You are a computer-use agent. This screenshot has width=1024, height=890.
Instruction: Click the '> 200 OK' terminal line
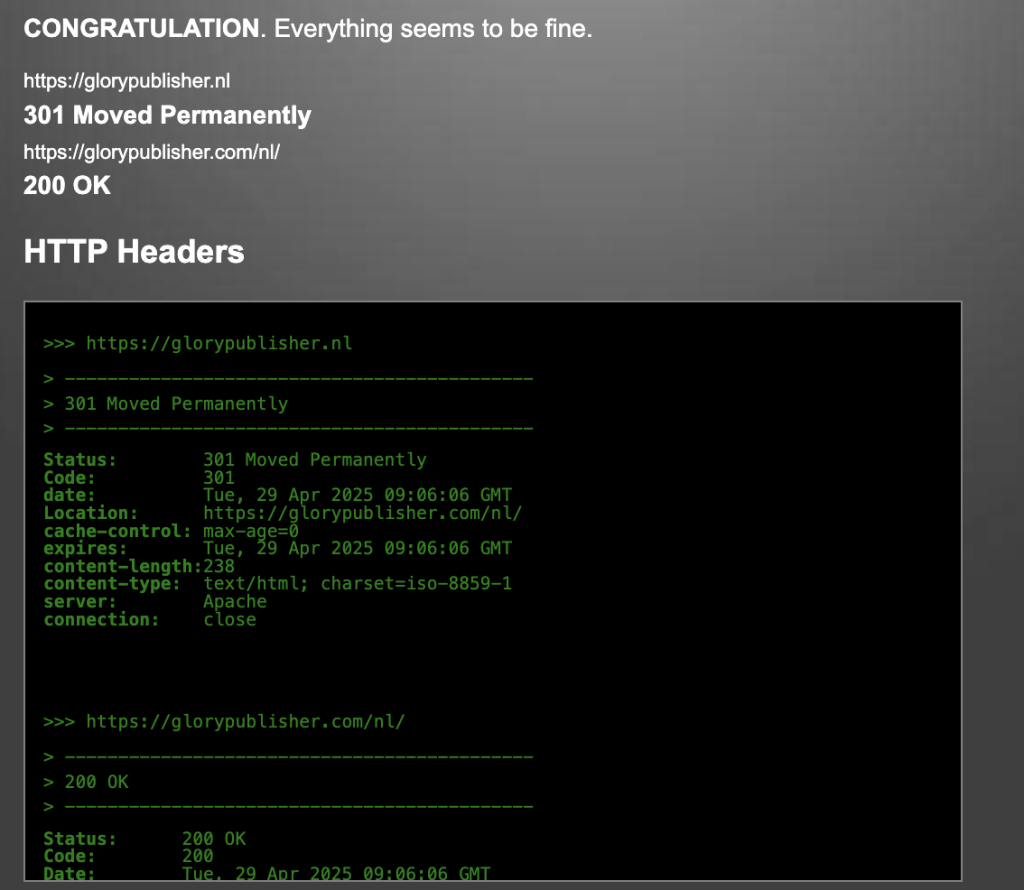pyautogui.click(x=86, y=782)
